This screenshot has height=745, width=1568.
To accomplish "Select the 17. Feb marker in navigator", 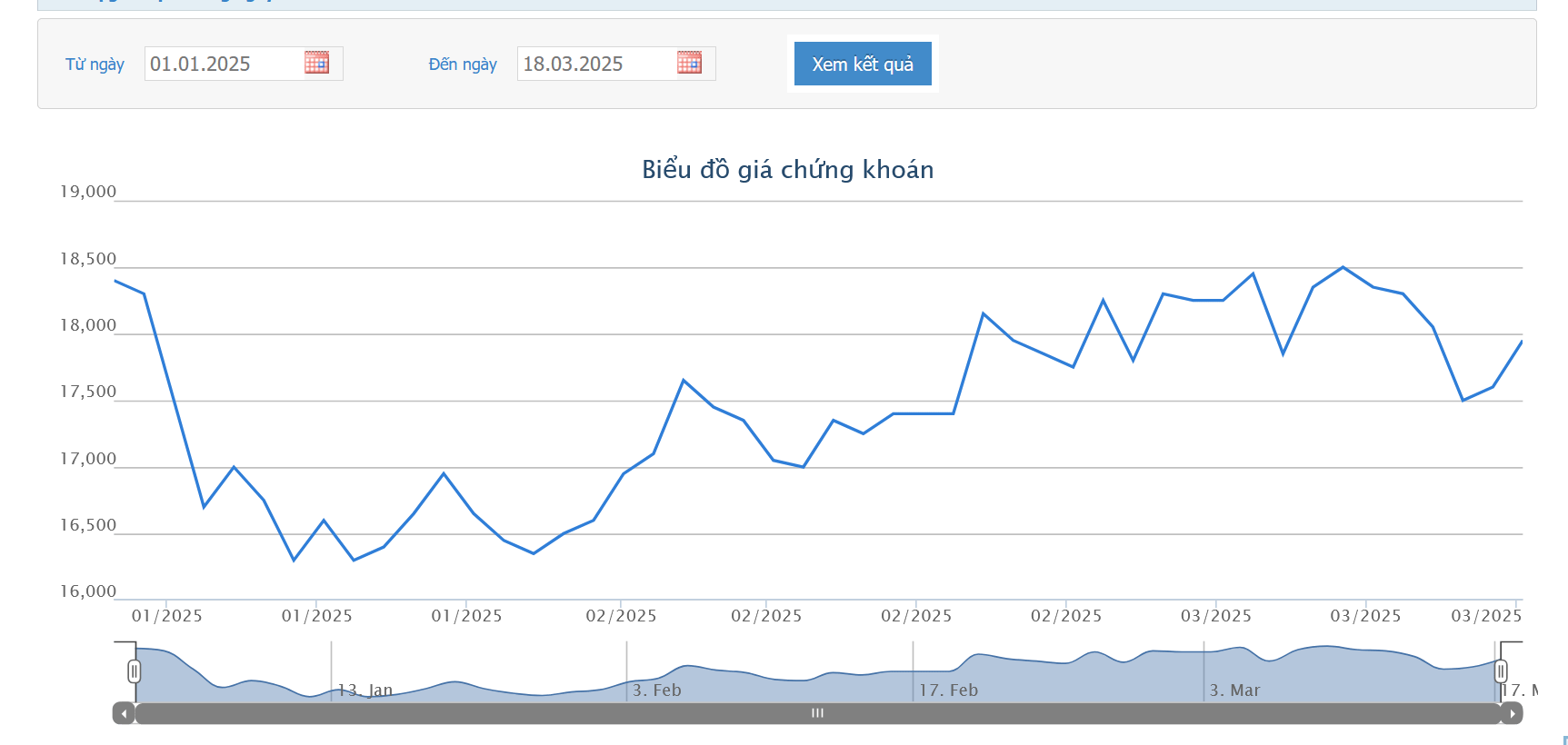I will pos(948,690).
